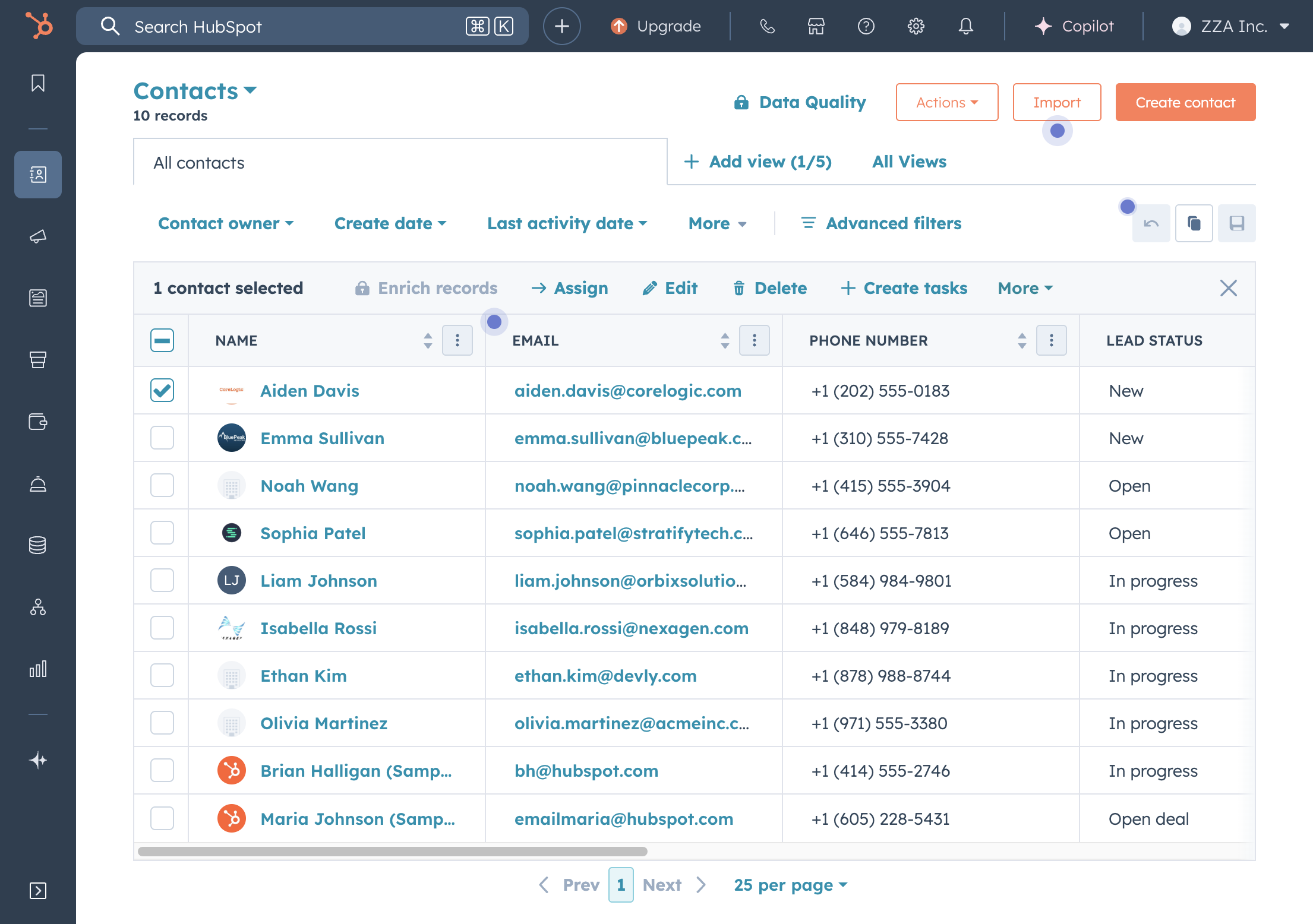Toggle the select-all header checkbox
The image size is (1313, 924).
(x=162, y=340)
